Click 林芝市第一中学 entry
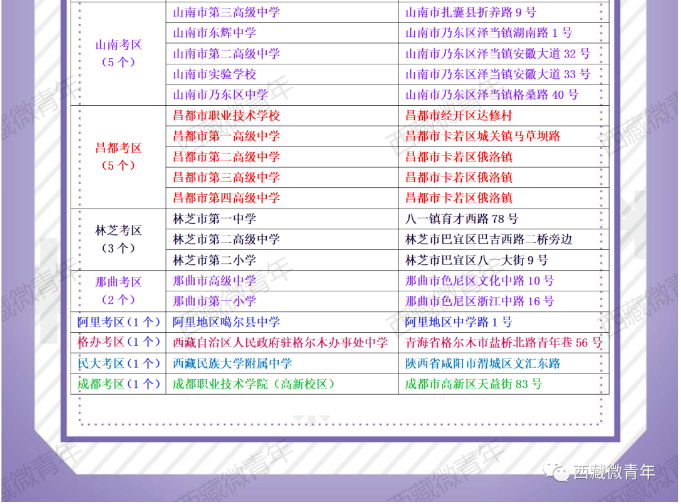Viewport: 681px width, 504px height. 215,219
